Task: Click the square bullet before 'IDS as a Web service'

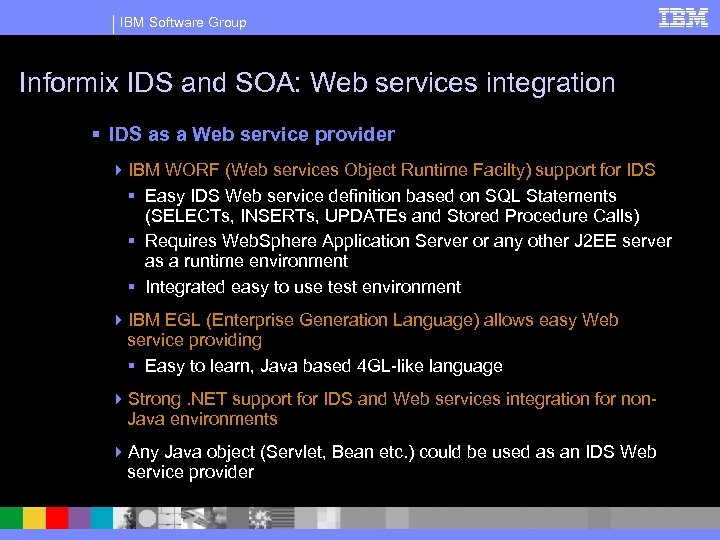Action: tap(96, 135)
